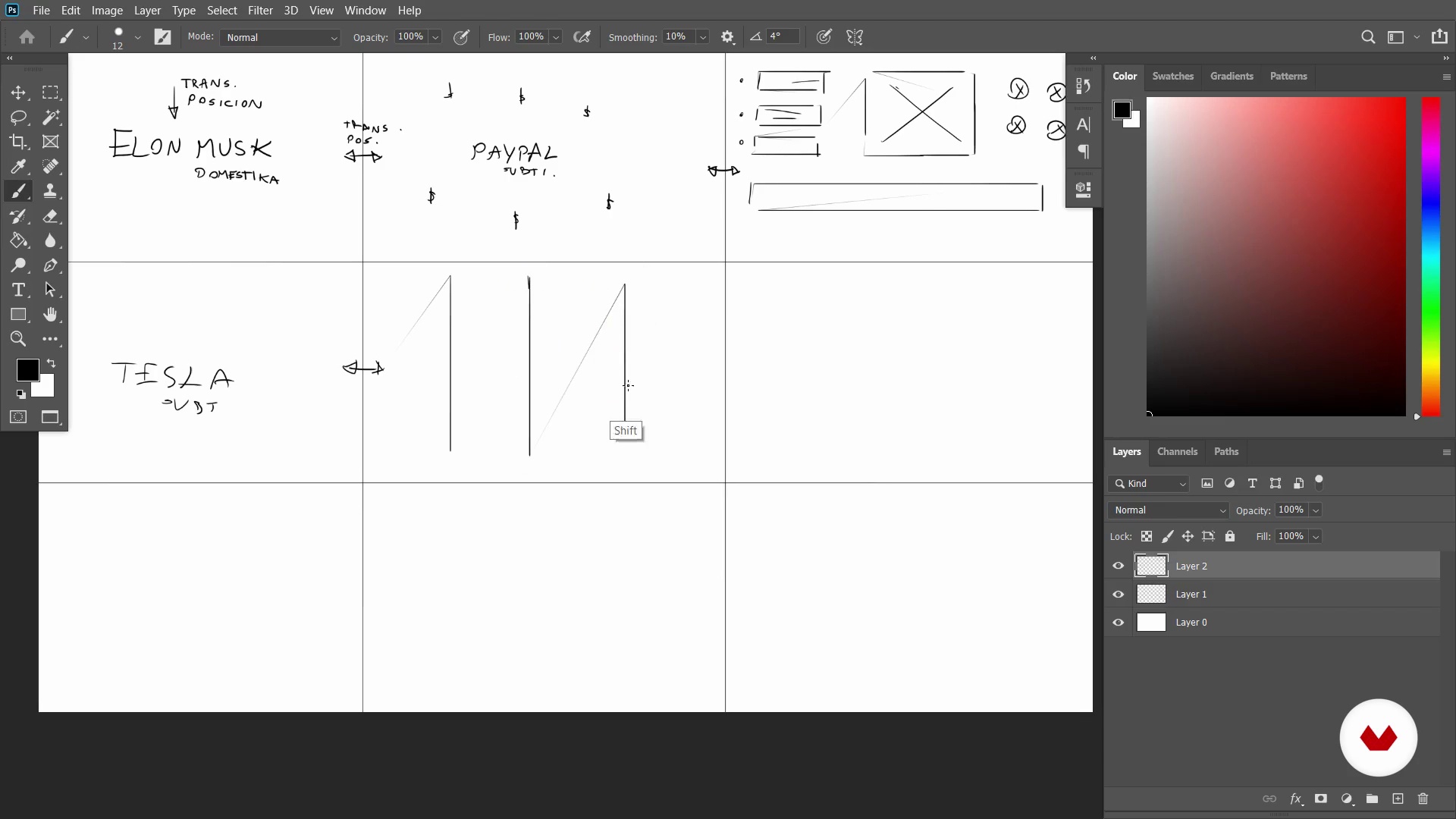Expand the Smoothing slider dropdown

703,37
